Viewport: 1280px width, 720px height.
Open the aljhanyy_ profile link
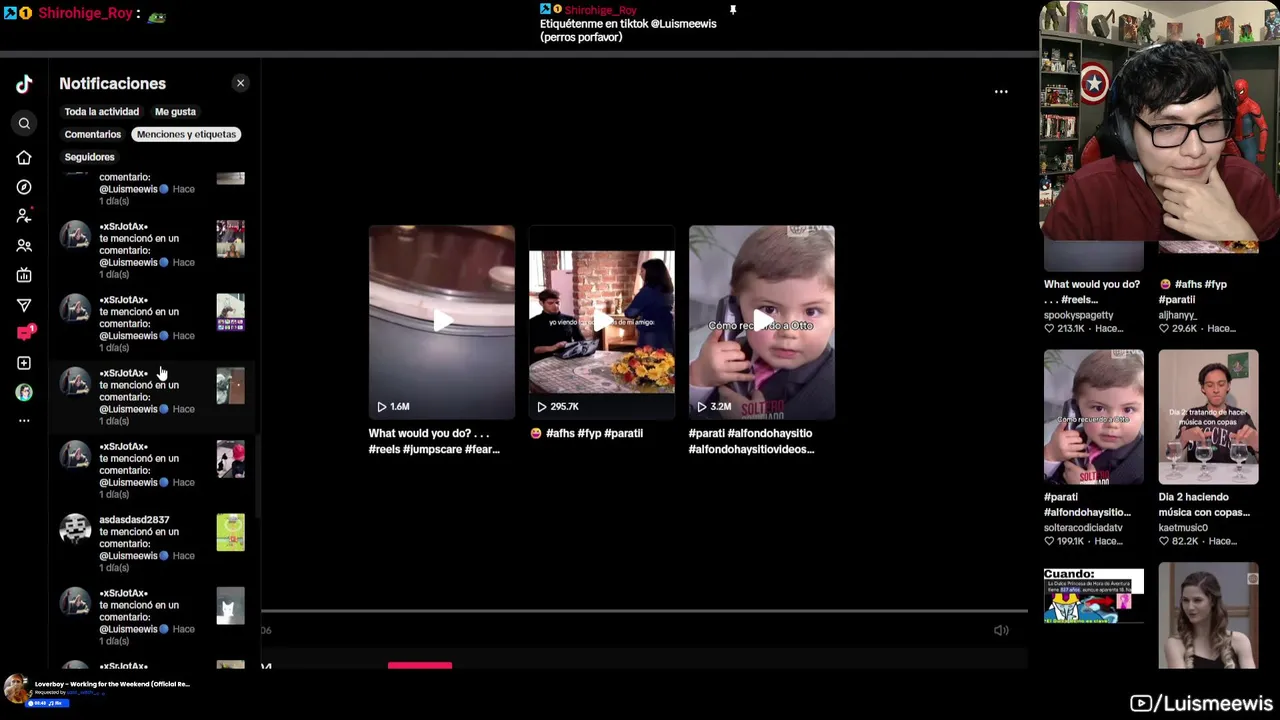coord(1178,315)
